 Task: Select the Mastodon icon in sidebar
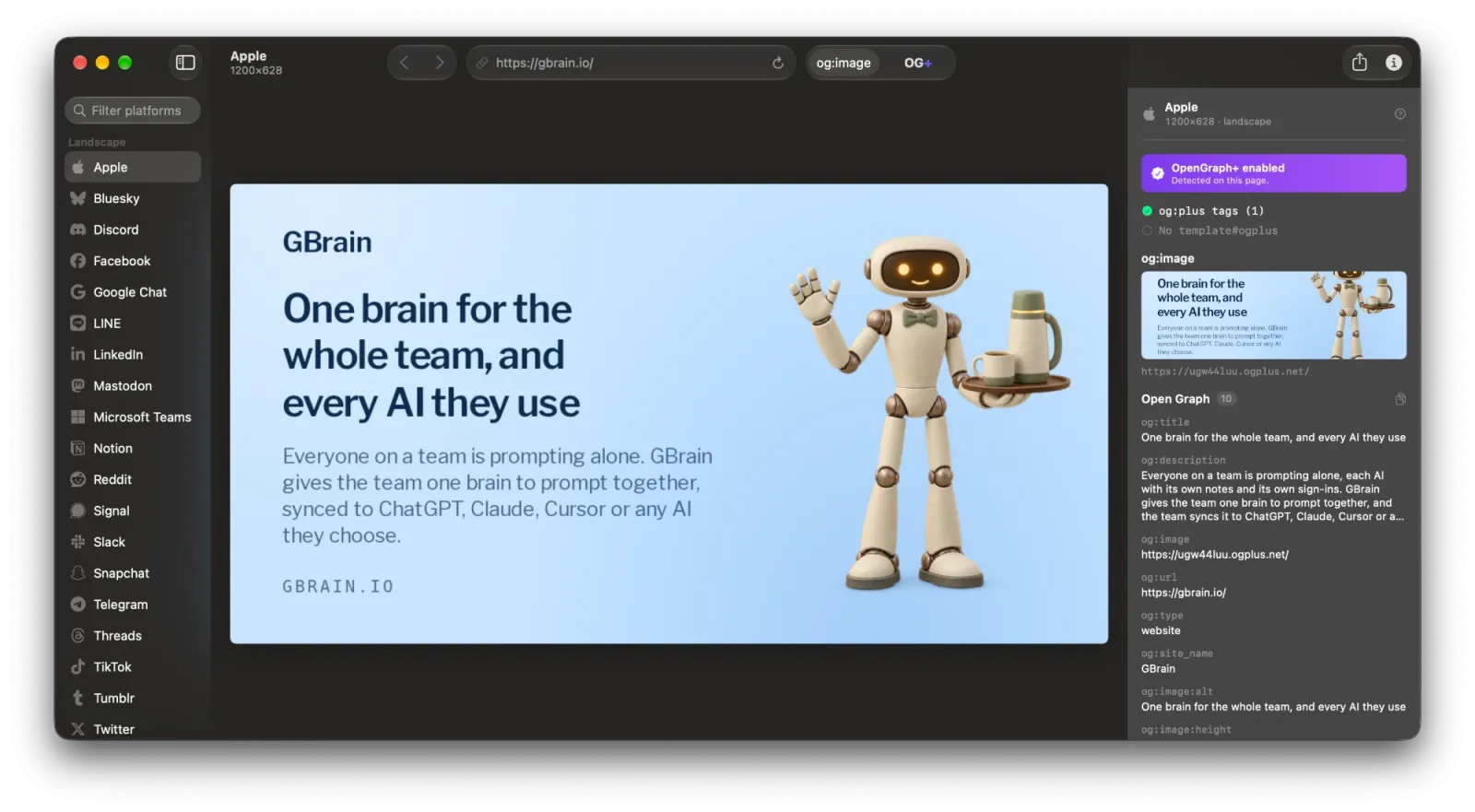(x=78, y=385)
